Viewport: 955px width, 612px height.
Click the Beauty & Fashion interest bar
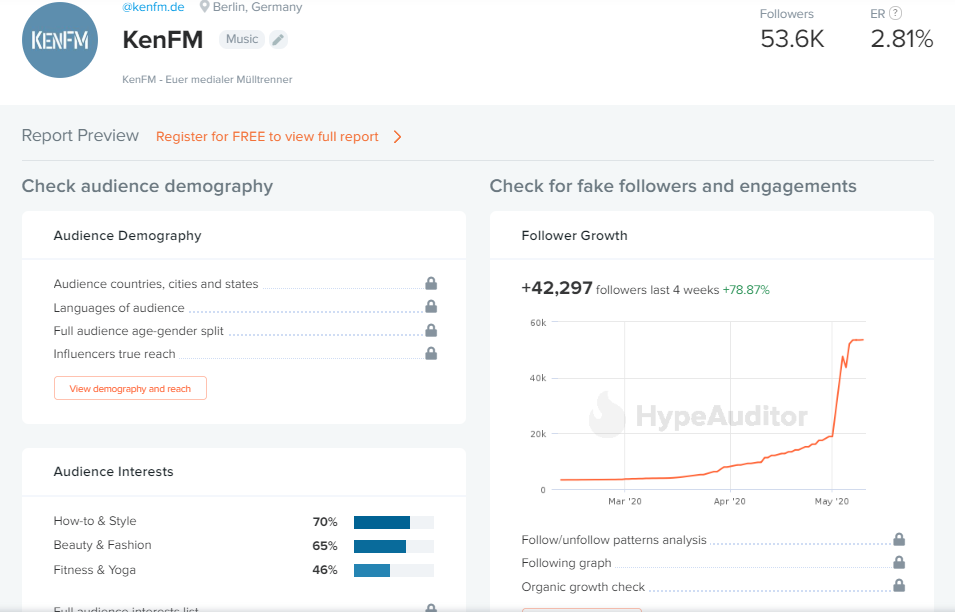point(393,546)
